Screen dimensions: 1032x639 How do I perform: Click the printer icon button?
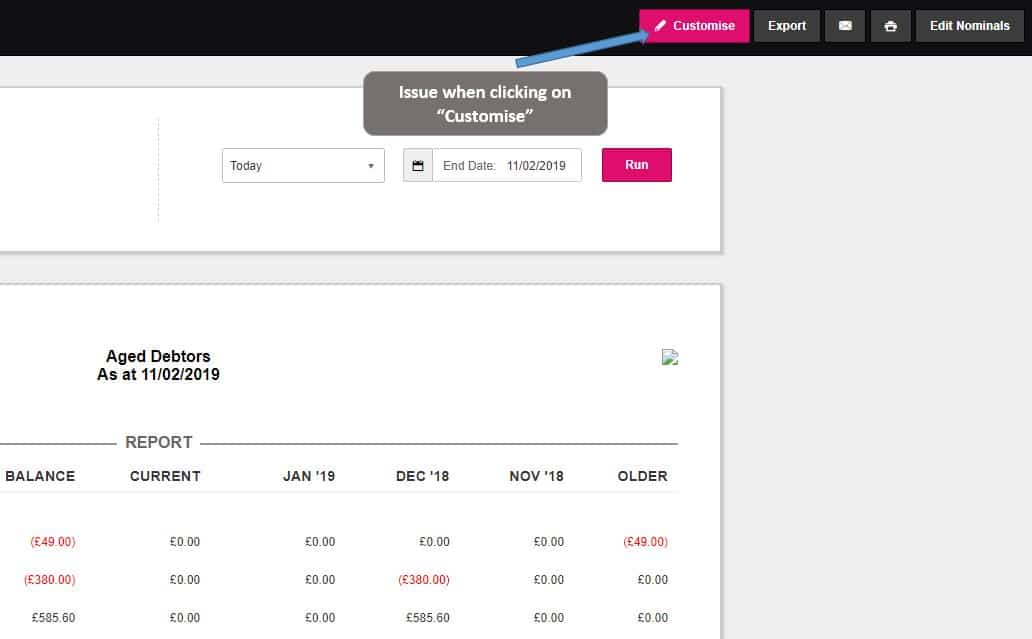point(890,26)
